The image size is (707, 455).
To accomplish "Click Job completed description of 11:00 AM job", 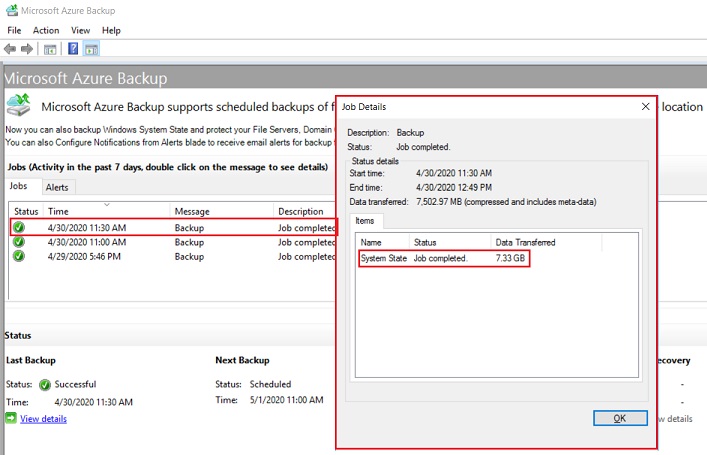I will (x=307, y=242).
